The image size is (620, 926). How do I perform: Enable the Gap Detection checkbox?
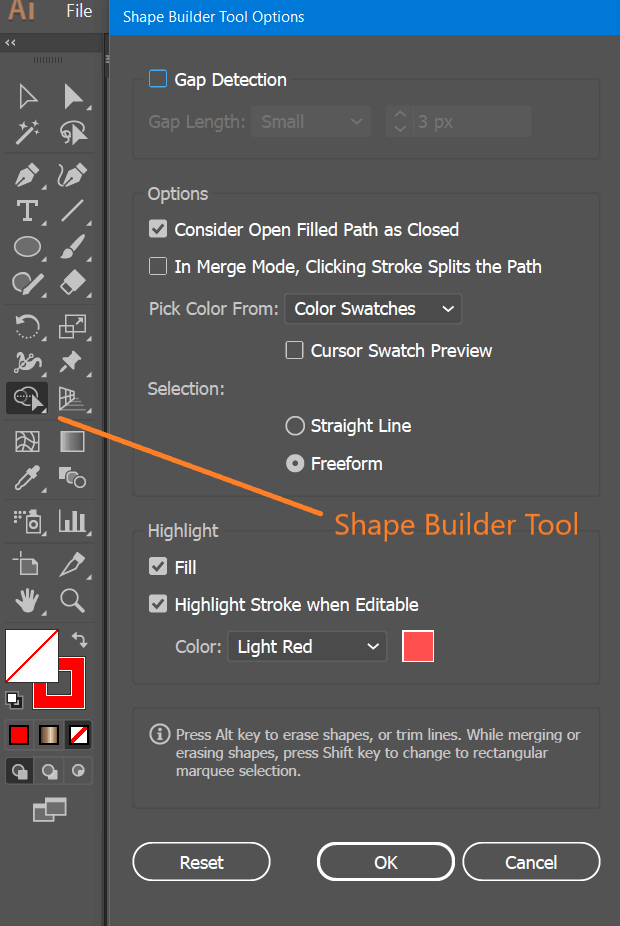[158, 79]
